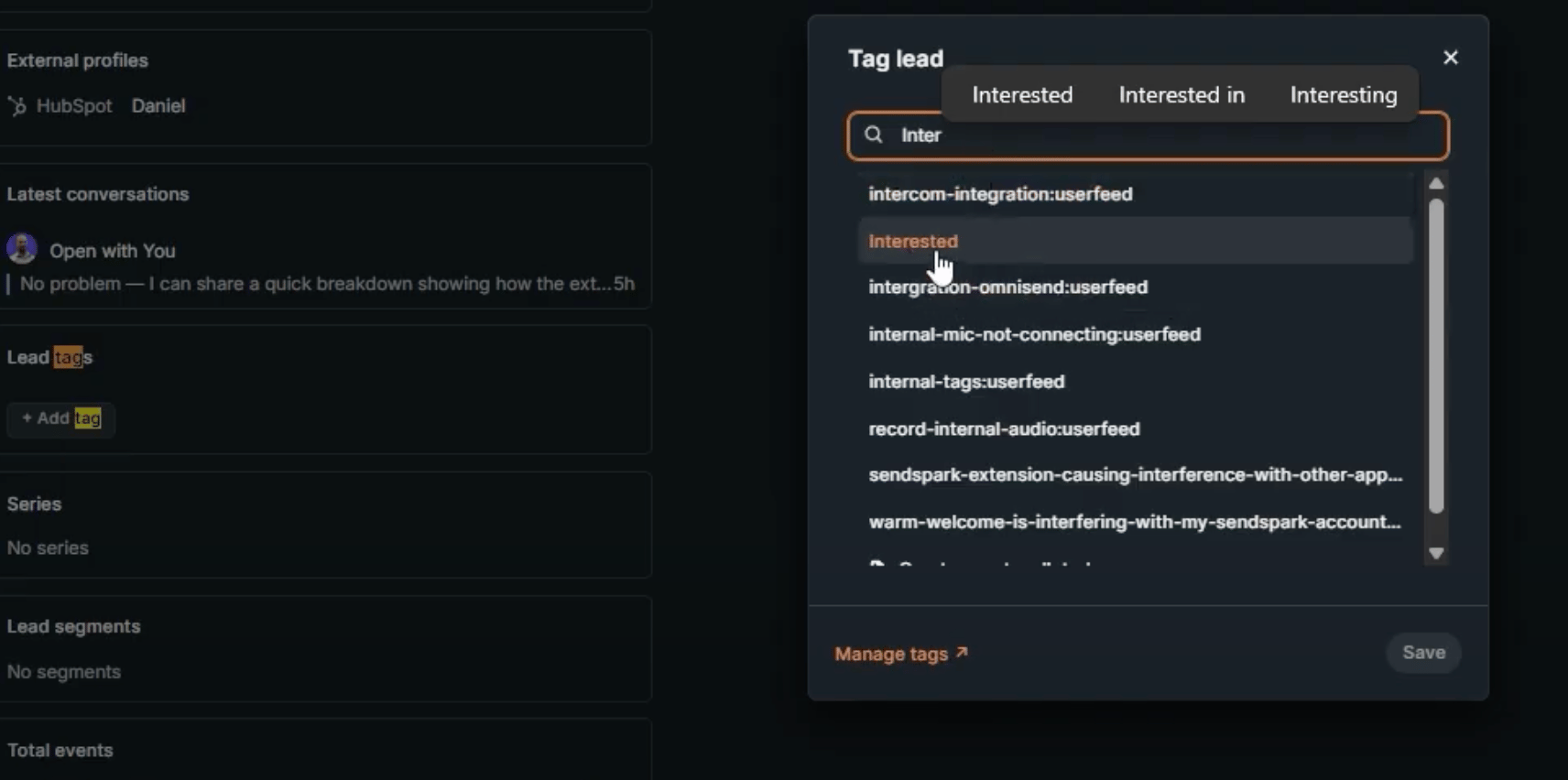Select the Interested tag in the list
This screenshot has height=780, width=1568.
tap(1136, 241)
